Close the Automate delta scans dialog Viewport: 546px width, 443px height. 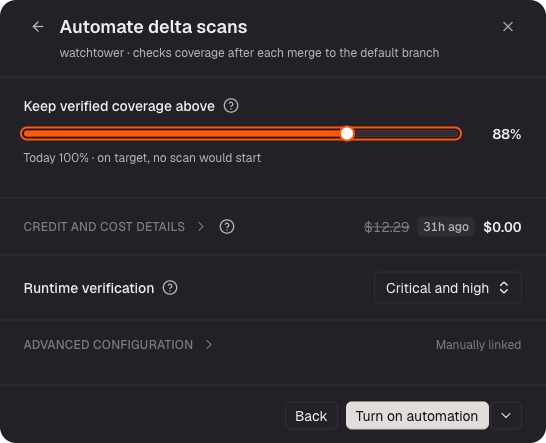click(x=508, y=27)
